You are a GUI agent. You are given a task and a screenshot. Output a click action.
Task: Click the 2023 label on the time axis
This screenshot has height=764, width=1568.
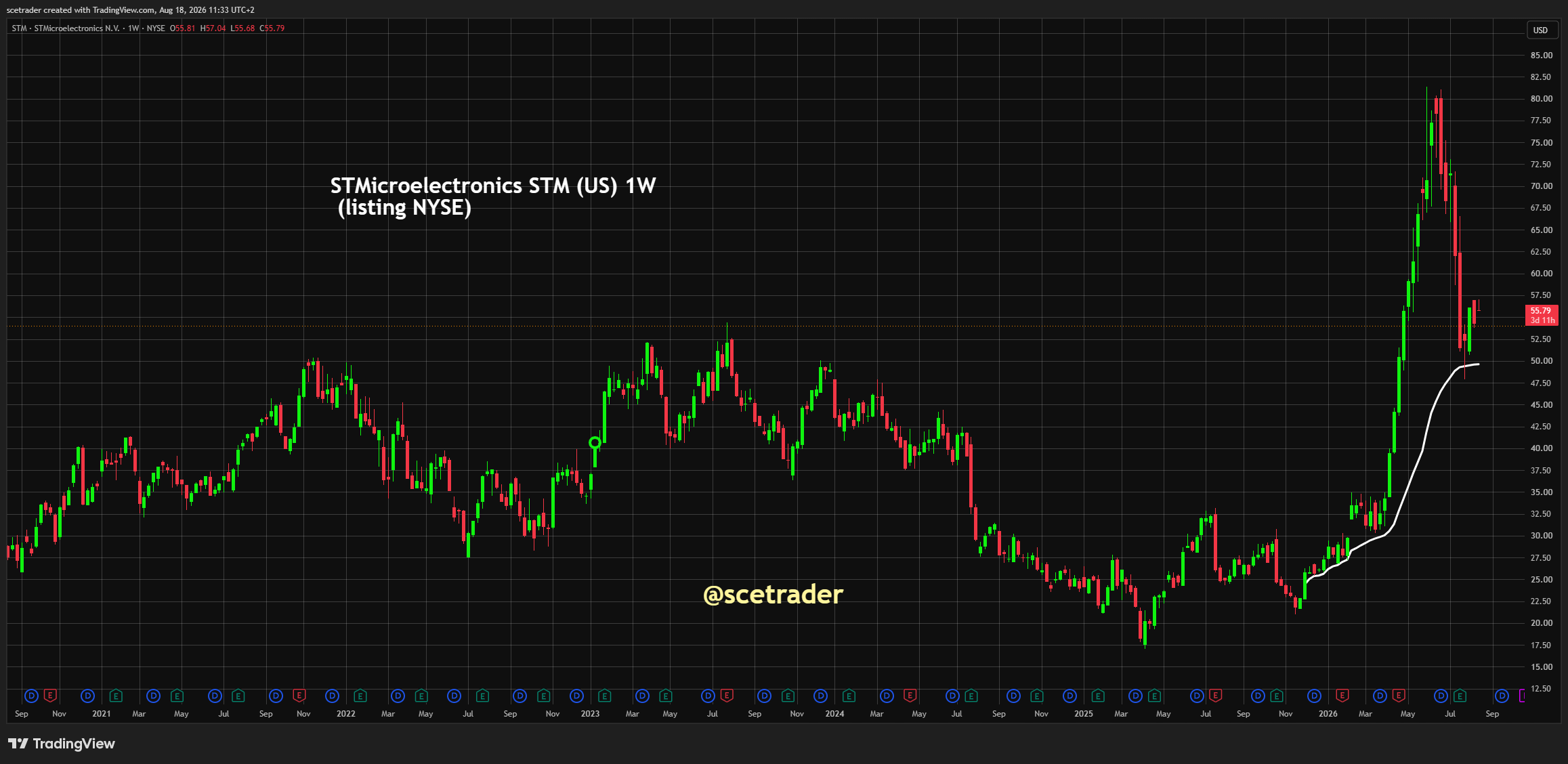[x=590, y=714]
